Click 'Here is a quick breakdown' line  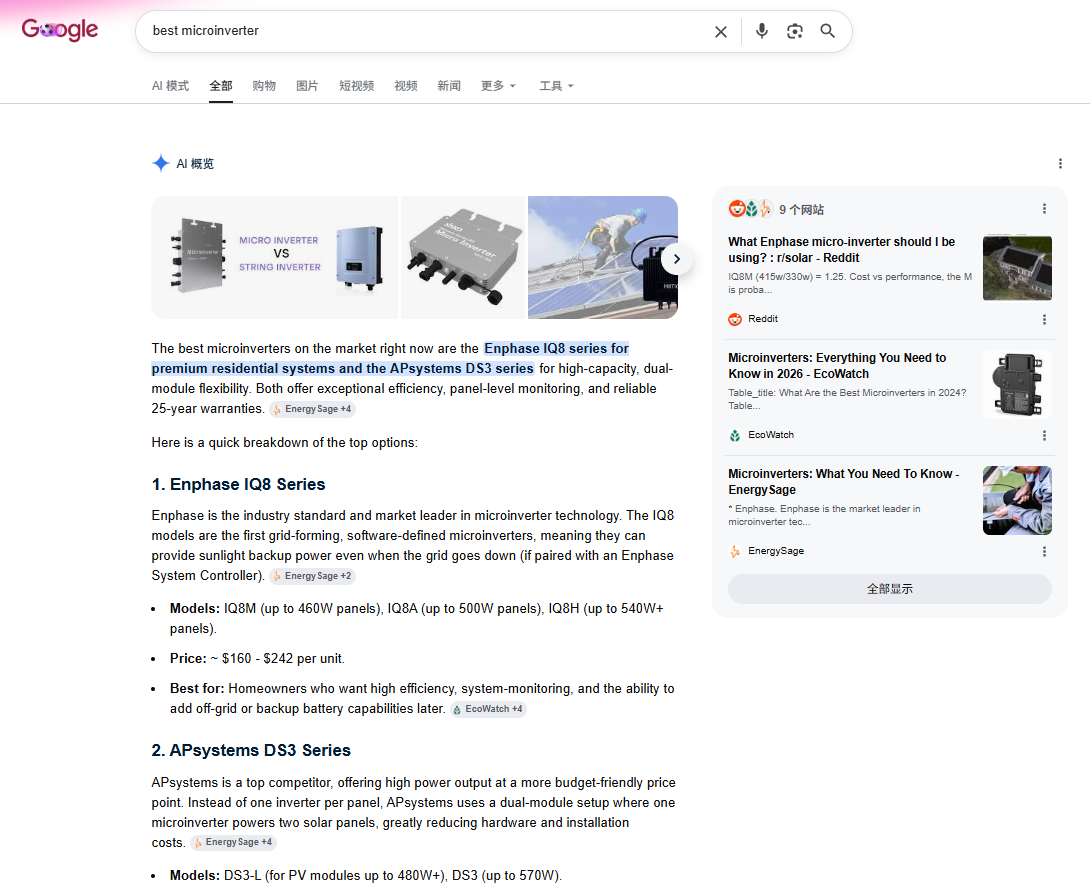point(284,443)
